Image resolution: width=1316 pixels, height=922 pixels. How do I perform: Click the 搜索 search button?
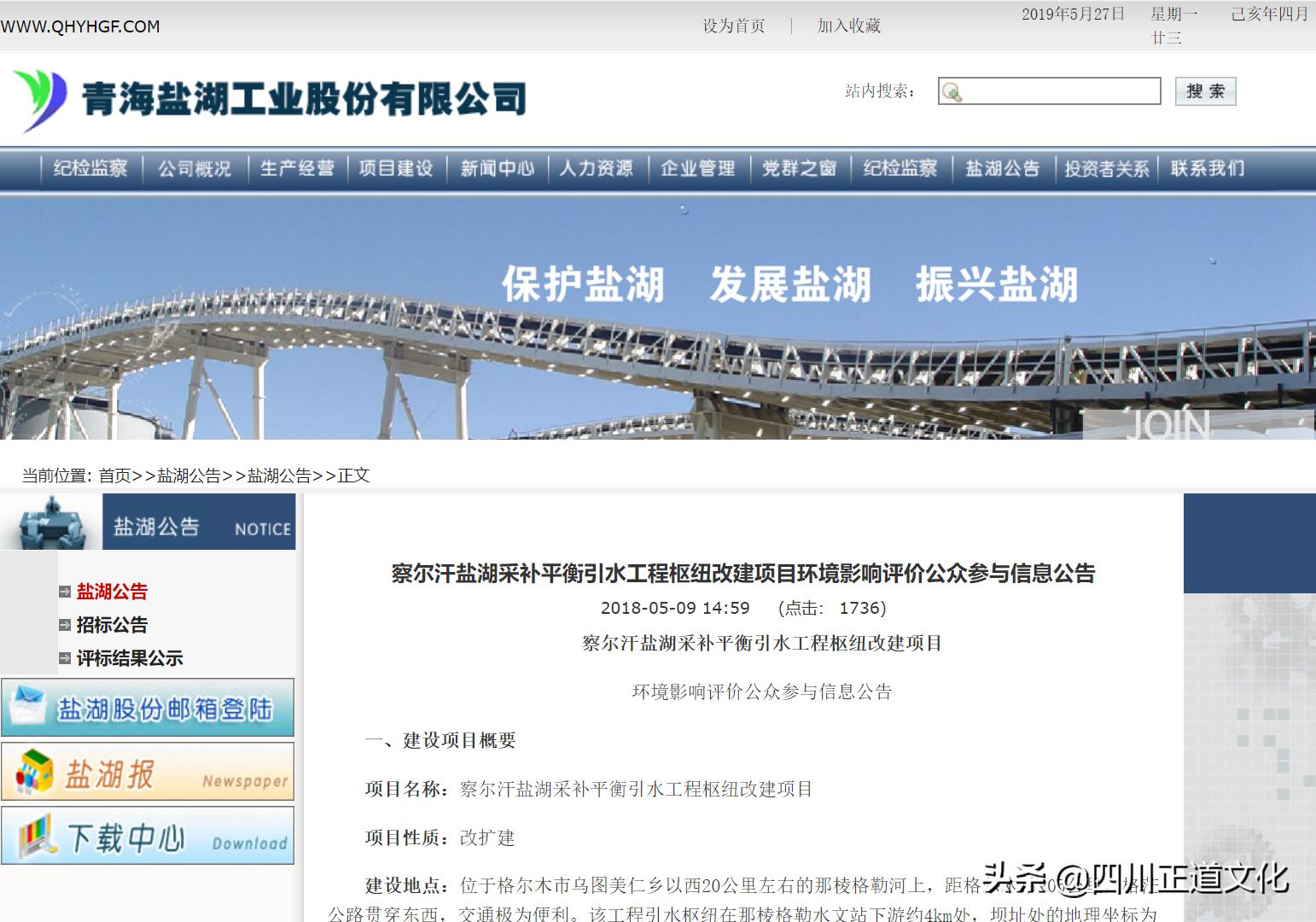pos(1206,91)
